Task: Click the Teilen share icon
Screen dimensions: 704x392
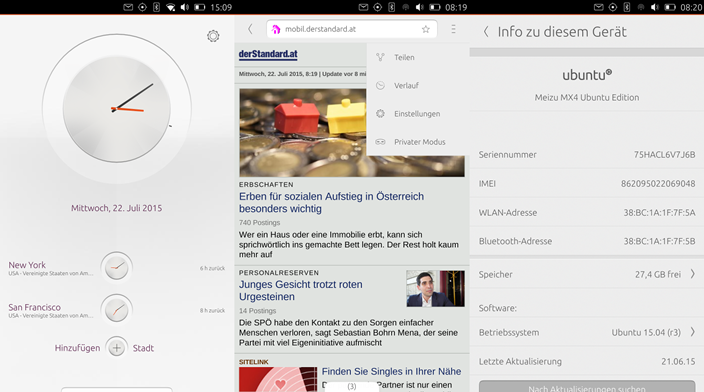Action: [x=380, y=57]
